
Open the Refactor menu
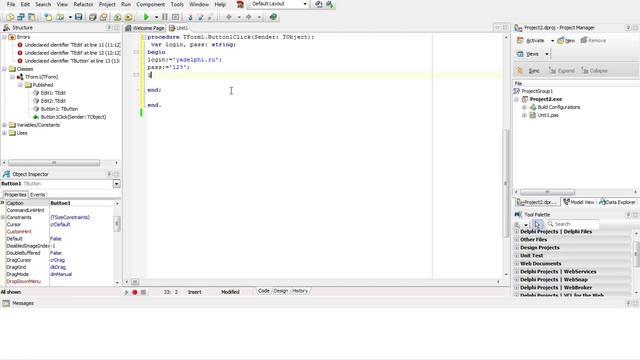click(x=83, y=4)
